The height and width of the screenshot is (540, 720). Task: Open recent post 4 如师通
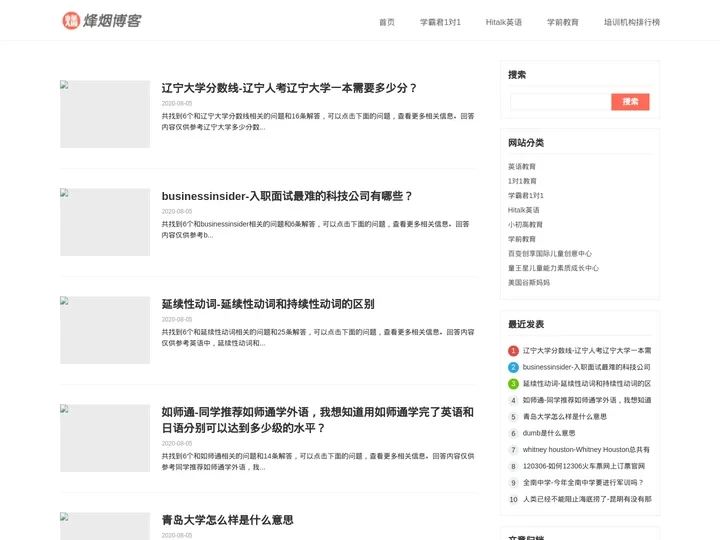click(587, 400)
